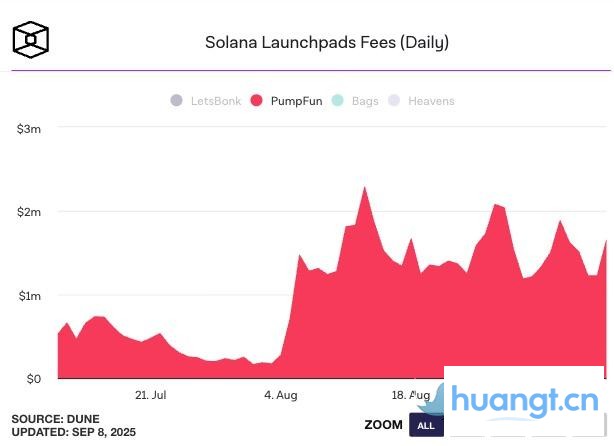This screenshot has height=446, width=614.
Task: Click the 4. Aug axis label
Action: coord(281,395)
